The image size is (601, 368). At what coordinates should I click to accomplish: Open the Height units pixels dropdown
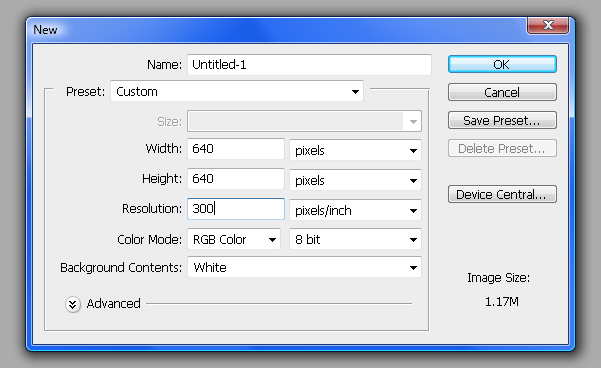pos(355,180)
